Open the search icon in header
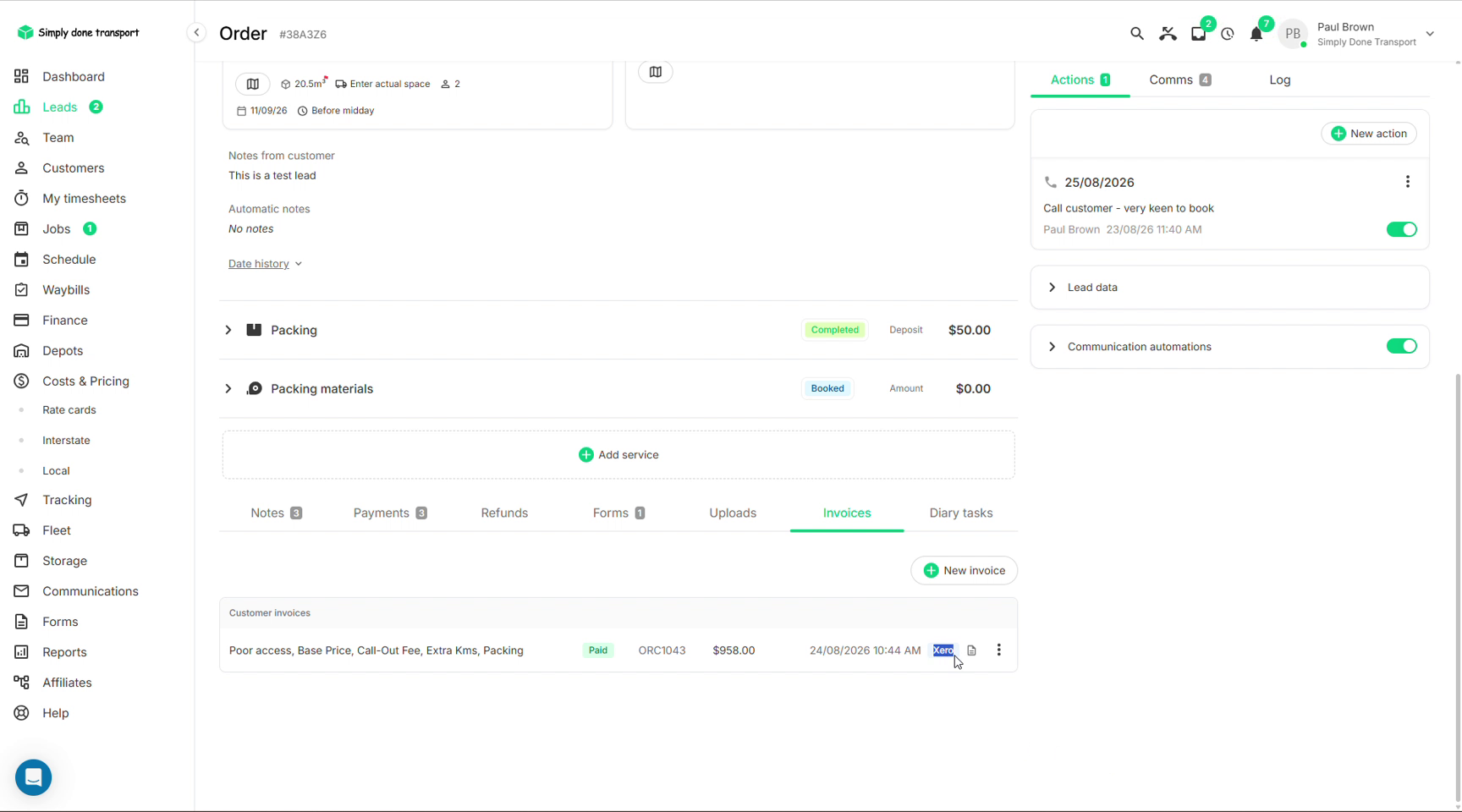This screenshot has height=812, width=1462. (x=1136, y=34)
